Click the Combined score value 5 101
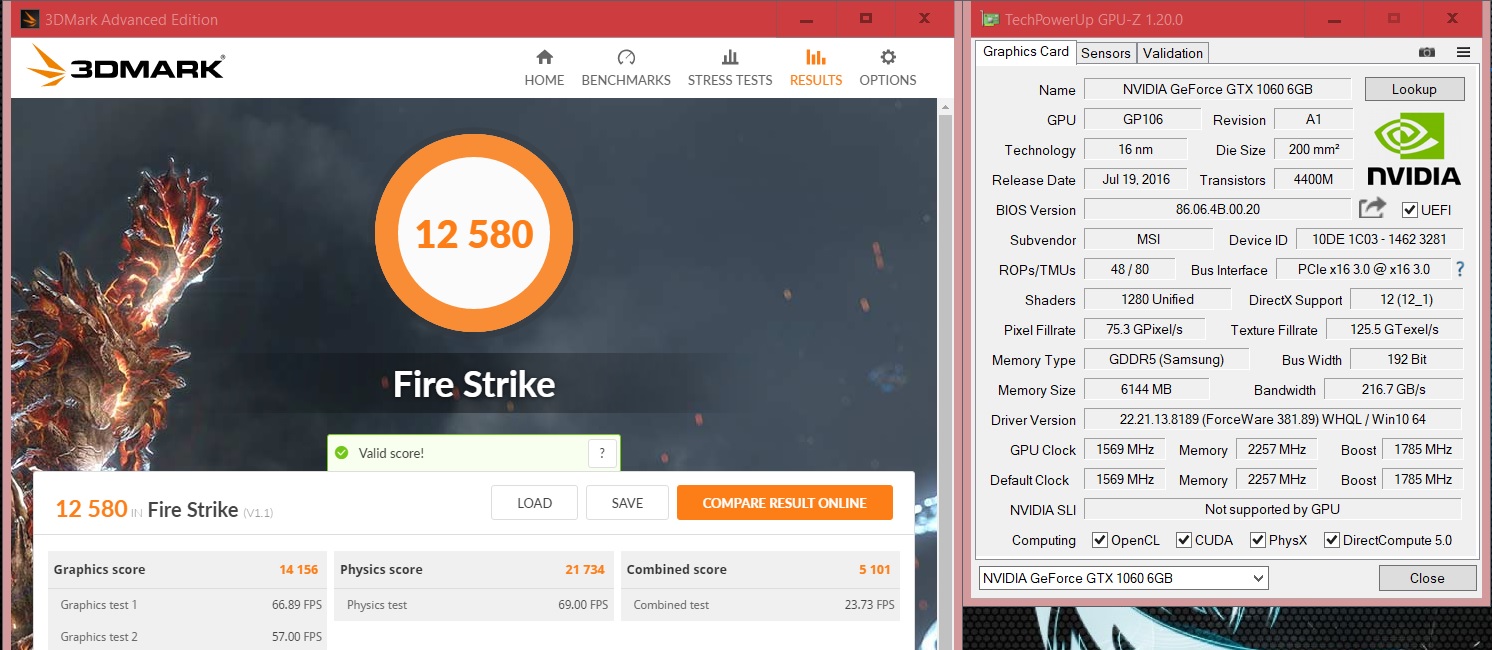 point(874,569)
